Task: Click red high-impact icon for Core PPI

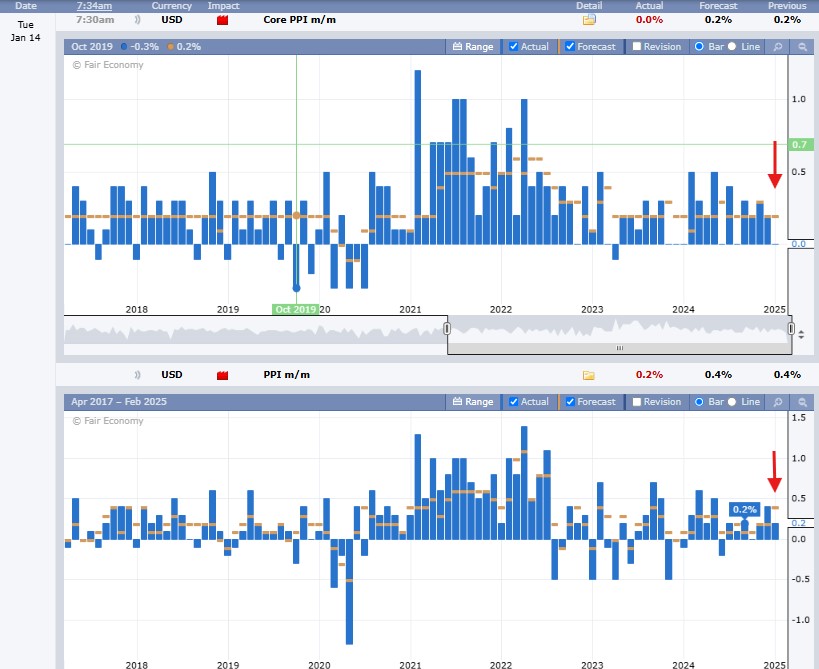Action: tap(222, 20)
